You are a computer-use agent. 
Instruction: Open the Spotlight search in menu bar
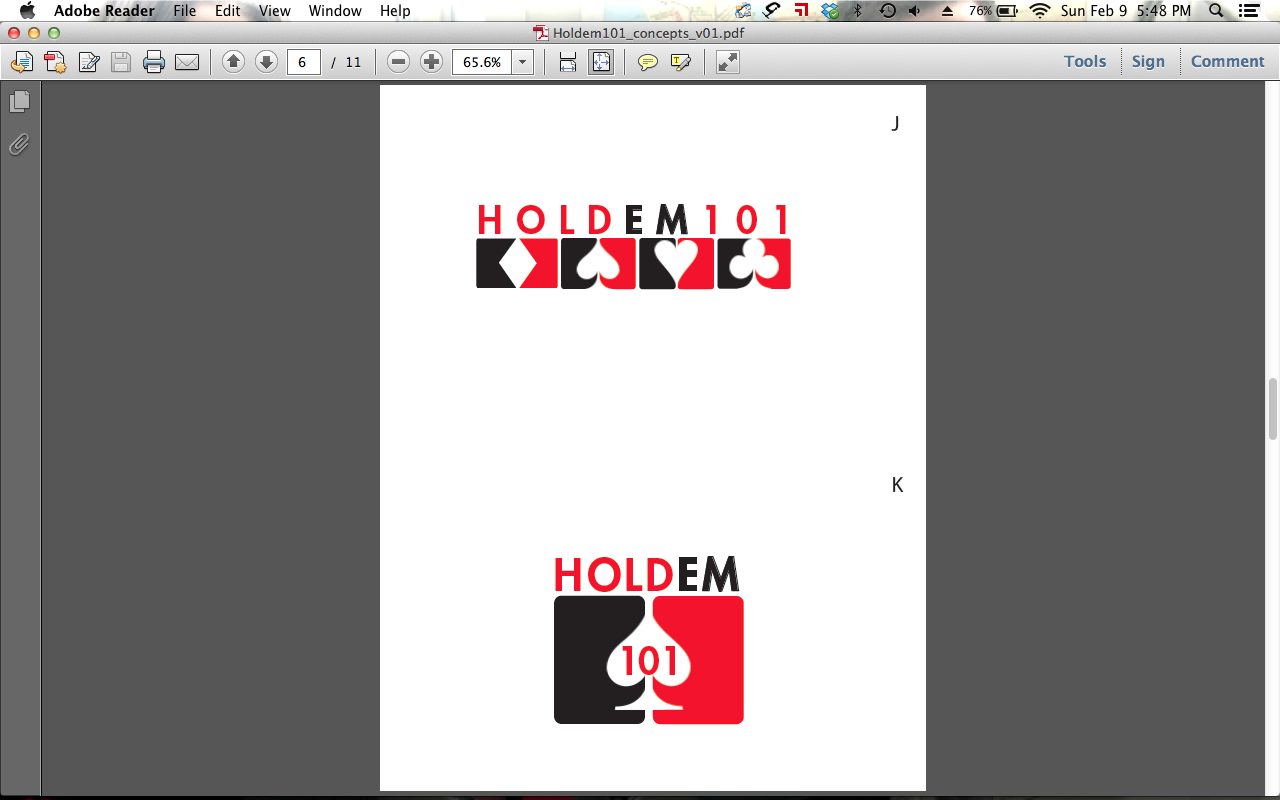(x=1216, y=11)
